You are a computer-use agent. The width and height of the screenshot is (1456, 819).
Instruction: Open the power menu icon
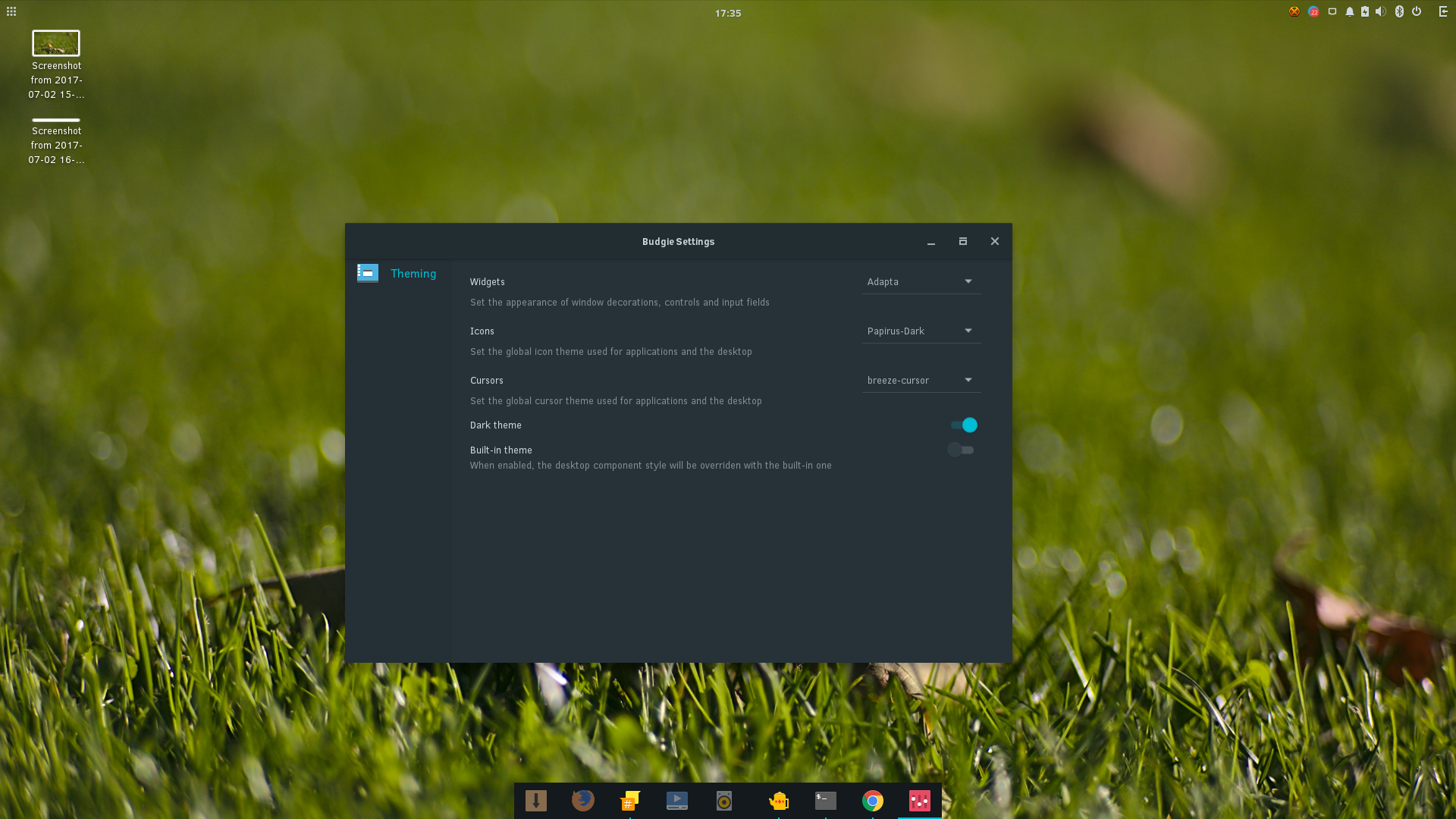(1417, 11)
